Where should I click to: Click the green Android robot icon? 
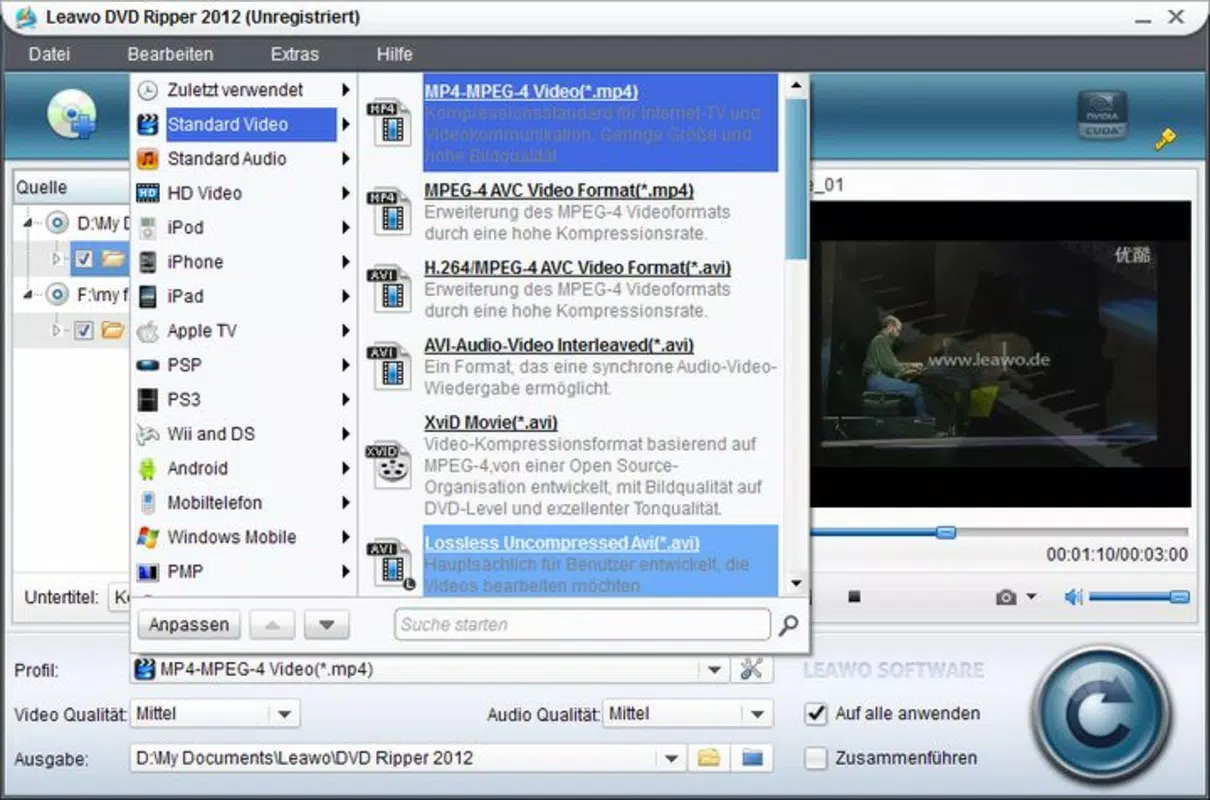[x=148, y=469]
